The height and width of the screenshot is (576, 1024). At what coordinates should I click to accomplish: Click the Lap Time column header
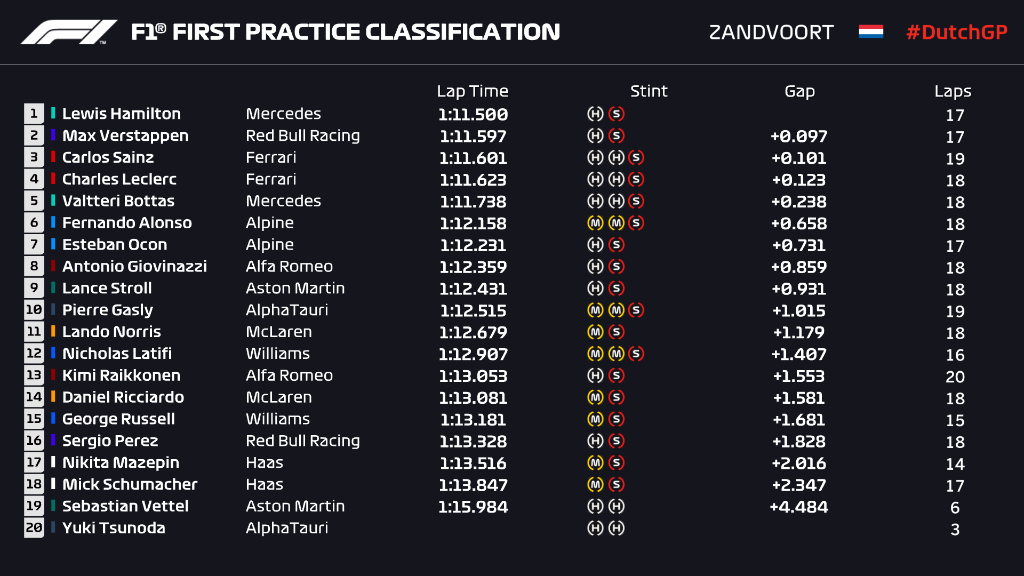[472, 91]
